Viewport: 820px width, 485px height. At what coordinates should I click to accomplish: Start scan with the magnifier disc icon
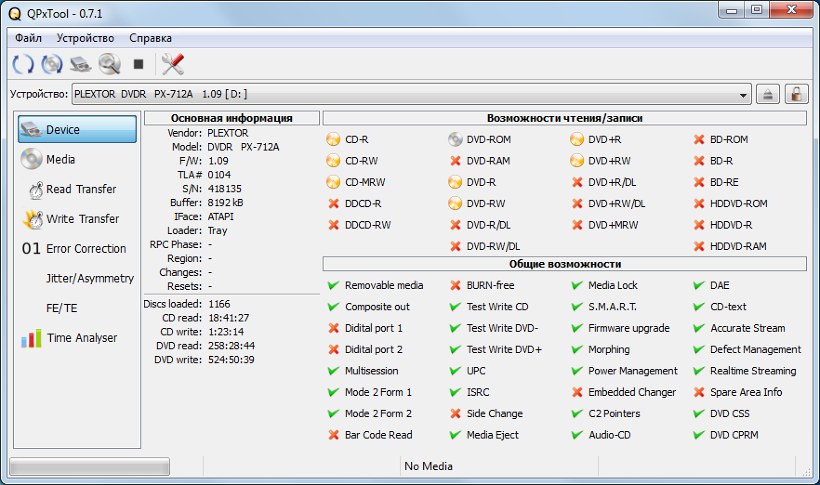pyautogui.click(x=109, y=64)
